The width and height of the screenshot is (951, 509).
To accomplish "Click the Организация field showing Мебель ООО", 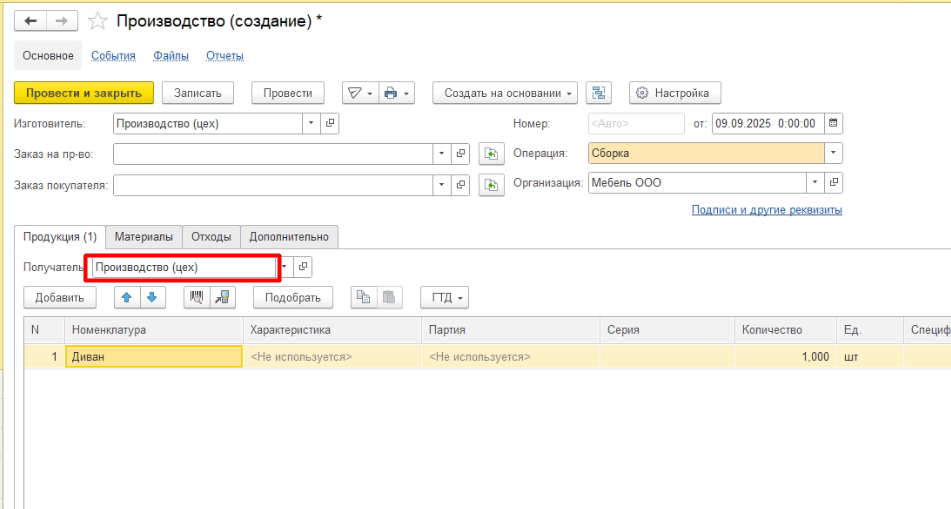I will click(697, 183).
